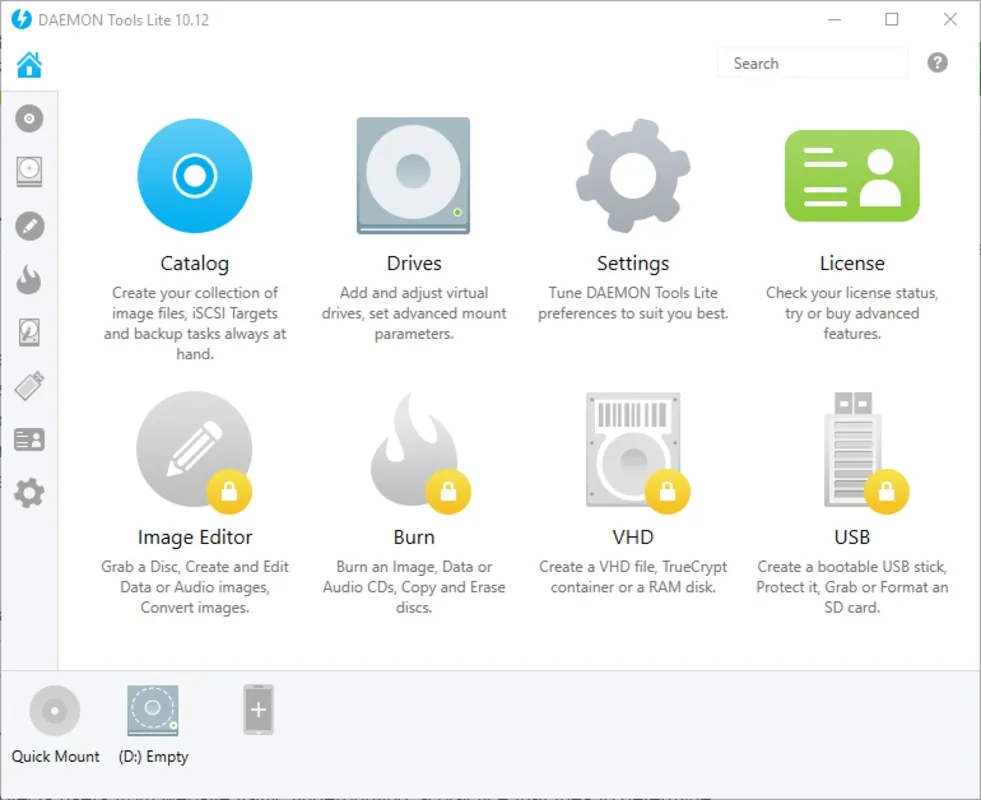Open Catalog from the sidebar disc icon

pos(29,118)
